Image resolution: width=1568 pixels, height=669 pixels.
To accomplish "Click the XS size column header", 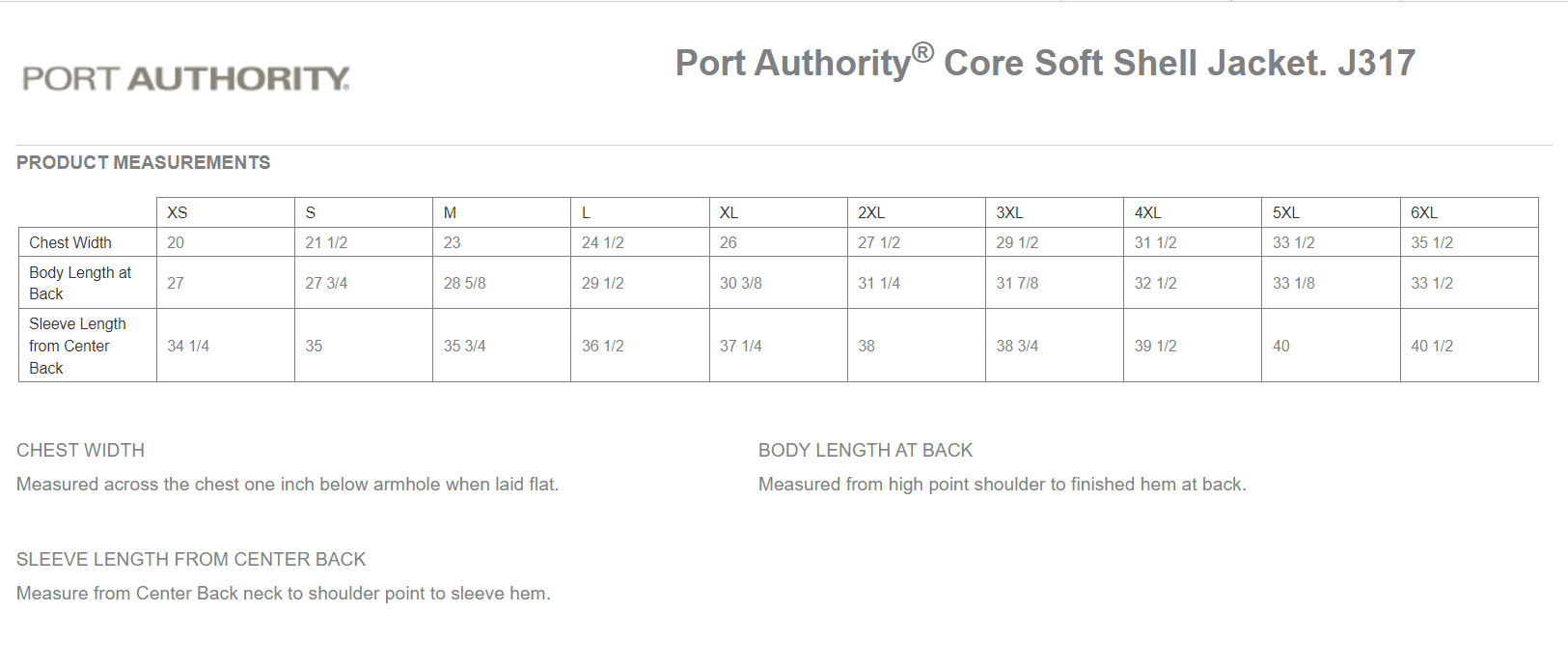I will (x=178, y=212).
